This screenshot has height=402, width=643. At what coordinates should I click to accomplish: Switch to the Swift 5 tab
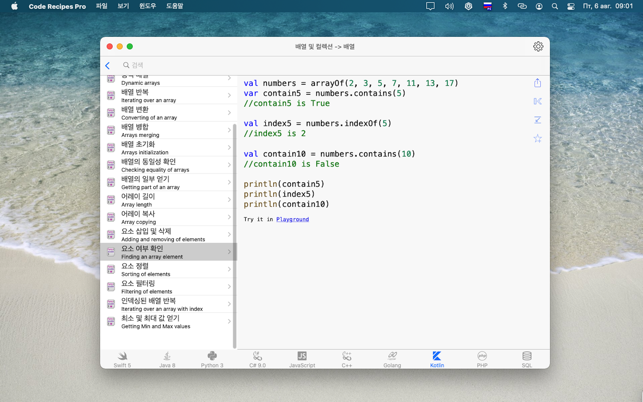coord(122,359)
